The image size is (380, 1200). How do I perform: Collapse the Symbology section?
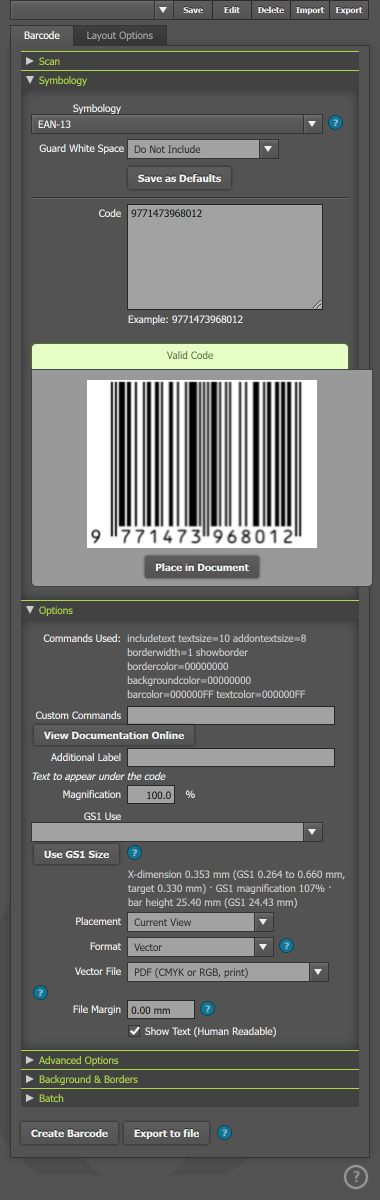pyautogui.click(x=190, y=80)
